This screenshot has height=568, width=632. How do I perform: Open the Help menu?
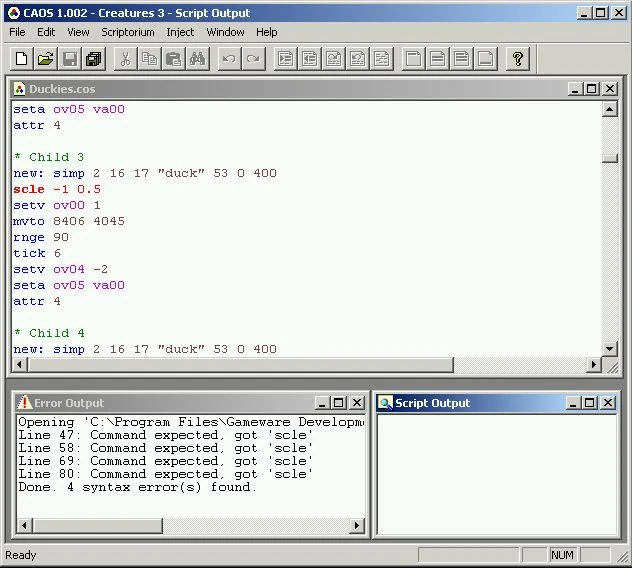pos(266,32)
